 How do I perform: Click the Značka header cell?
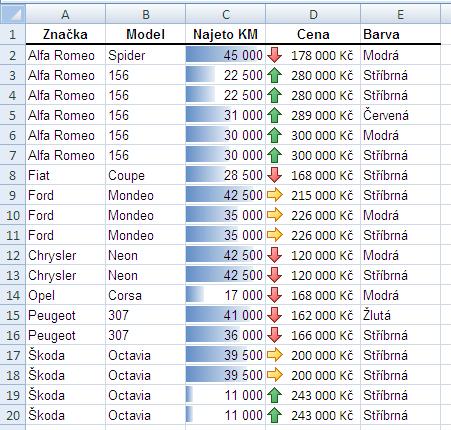point(66,34)
